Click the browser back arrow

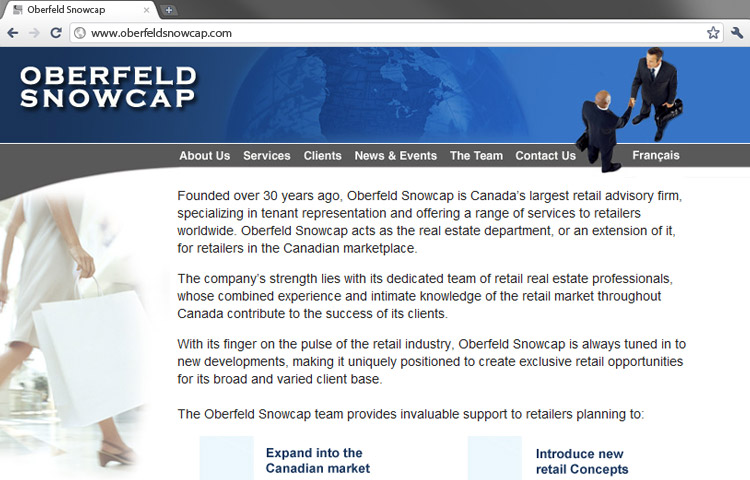(x=13, y=33)
